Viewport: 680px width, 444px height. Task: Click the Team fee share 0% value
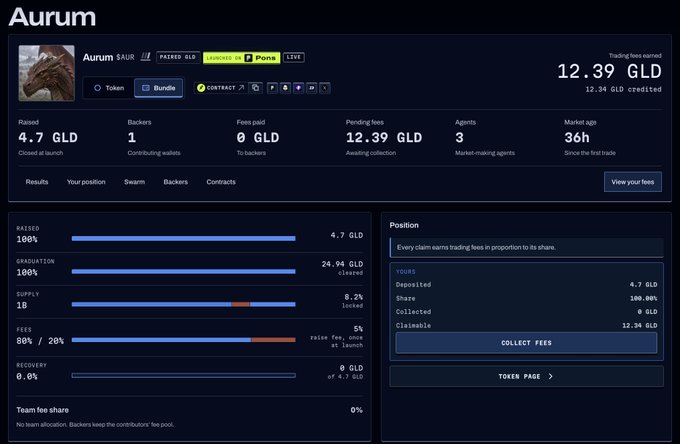pos(356,410)
